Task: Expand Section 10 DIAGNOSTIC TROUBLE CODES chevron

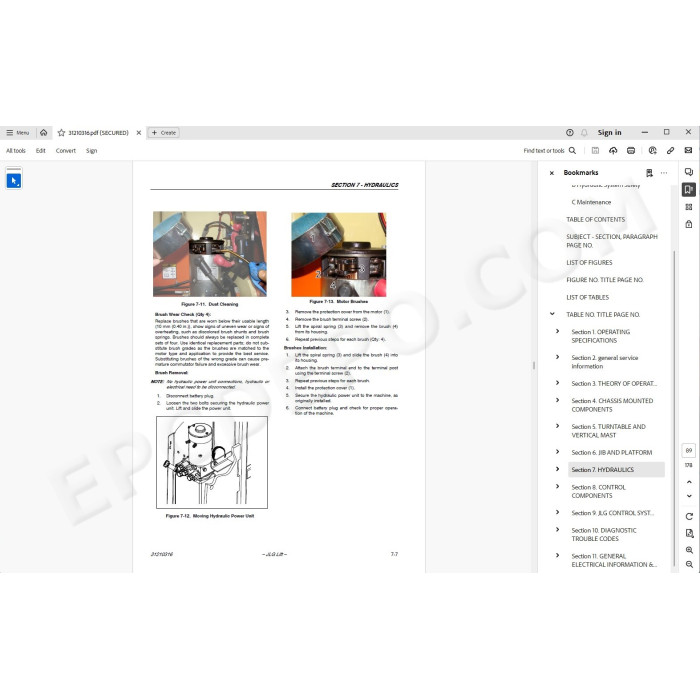Action: coord(557,530)
